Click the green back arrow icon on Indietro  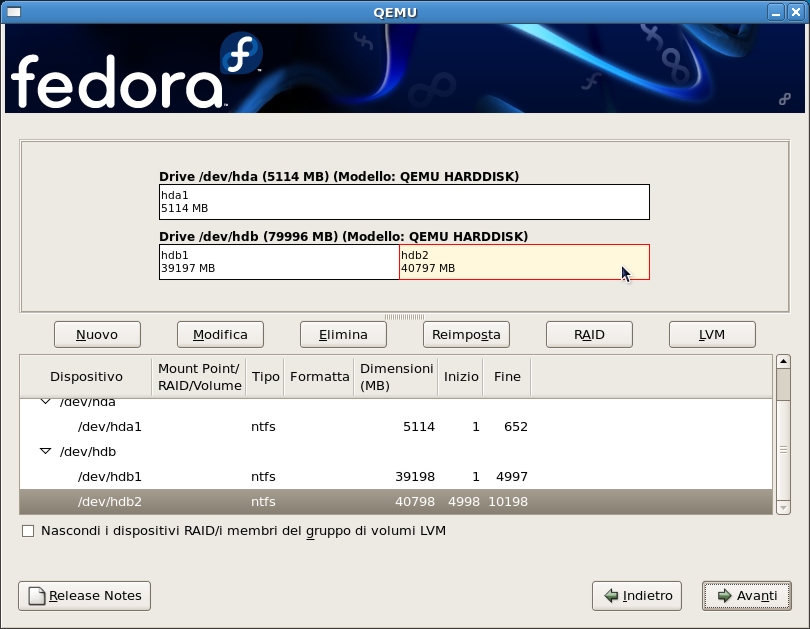[611, 596]
